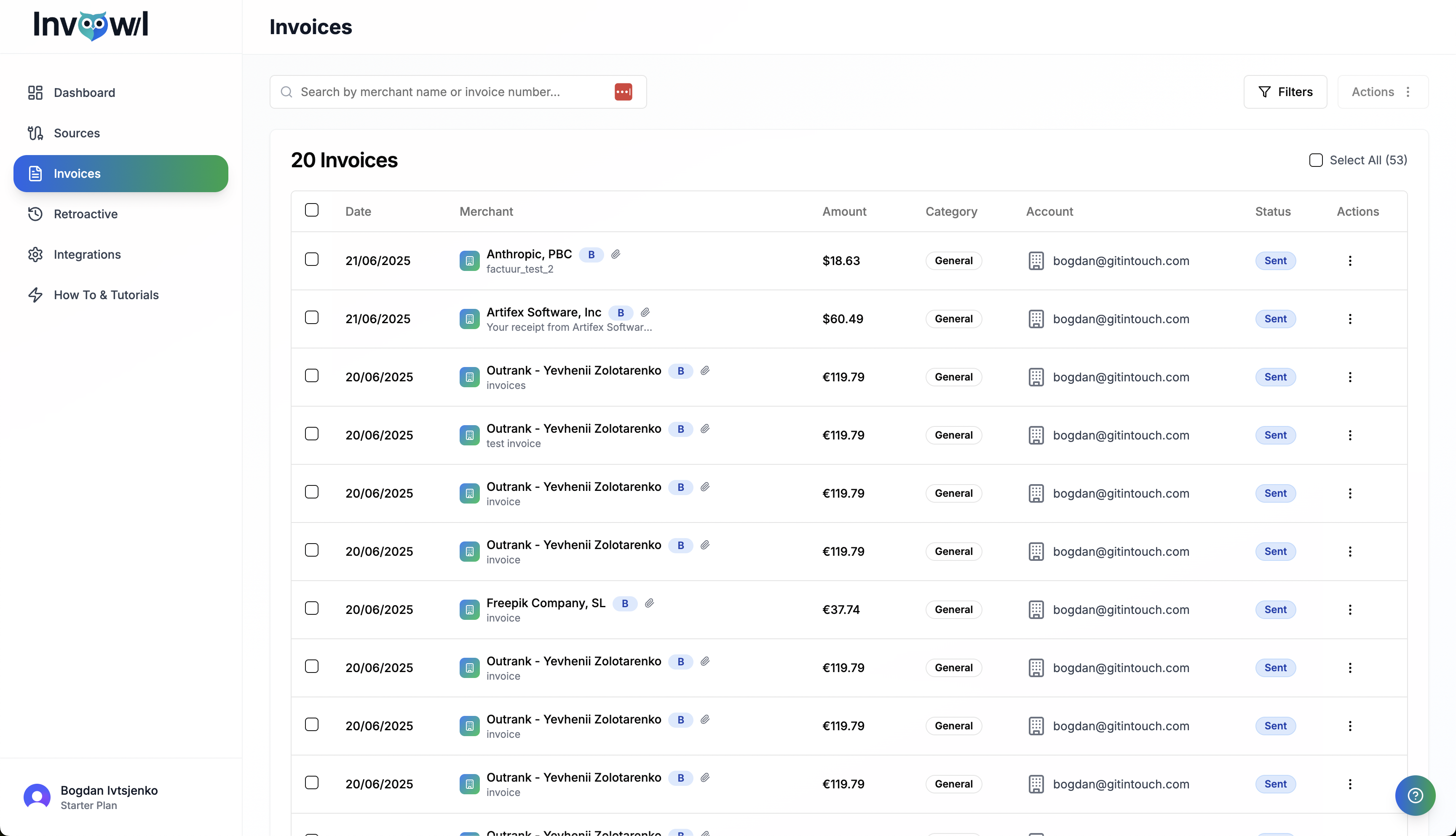1456x836 pixels.
Task: Click the Integrations gear icon in sidebar
Action: (x=35, y=255)
